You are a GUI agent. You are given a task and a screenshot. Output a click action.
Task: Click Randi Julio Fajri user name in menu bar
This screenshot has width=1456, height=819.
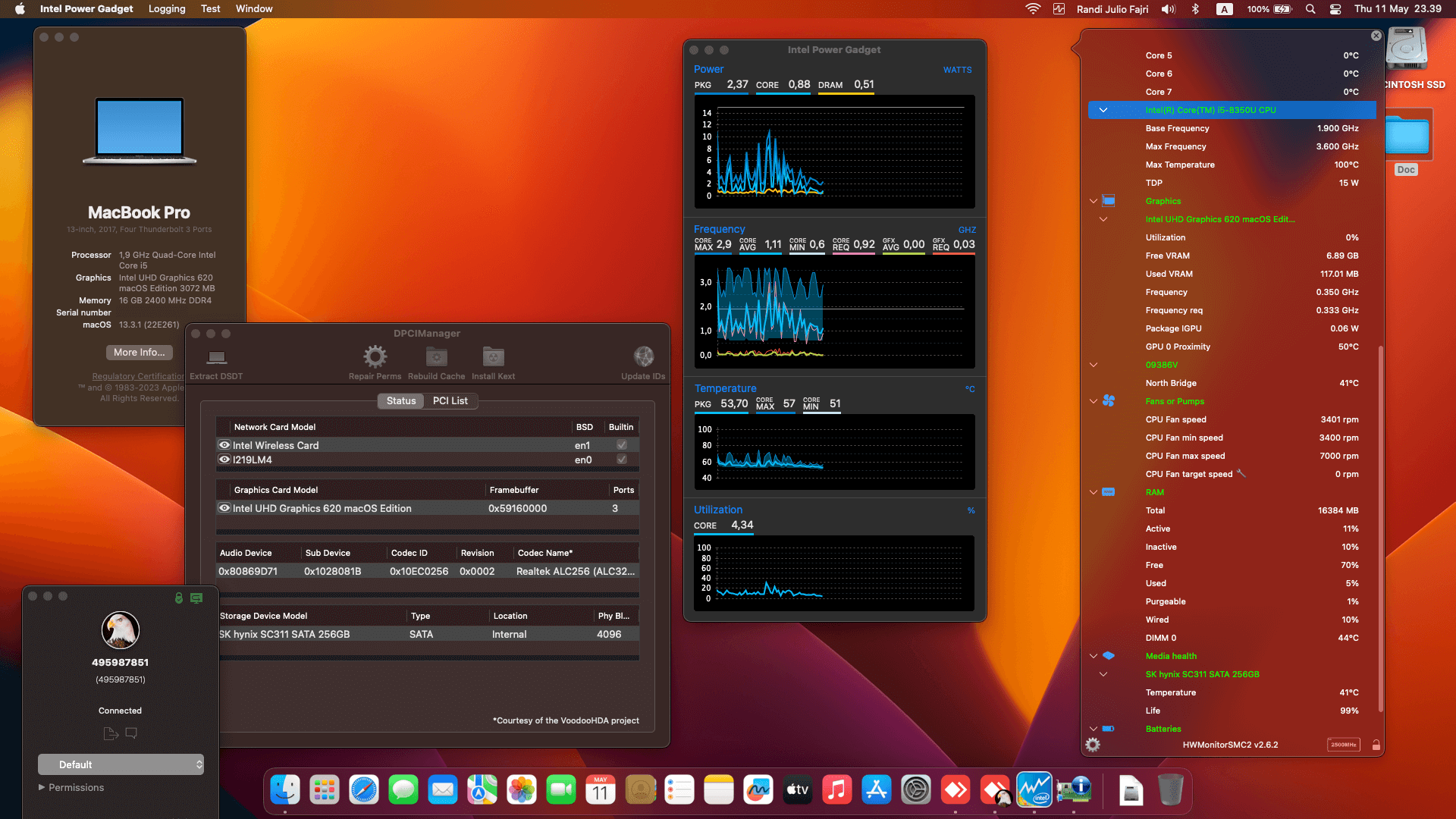point(1112,9)
